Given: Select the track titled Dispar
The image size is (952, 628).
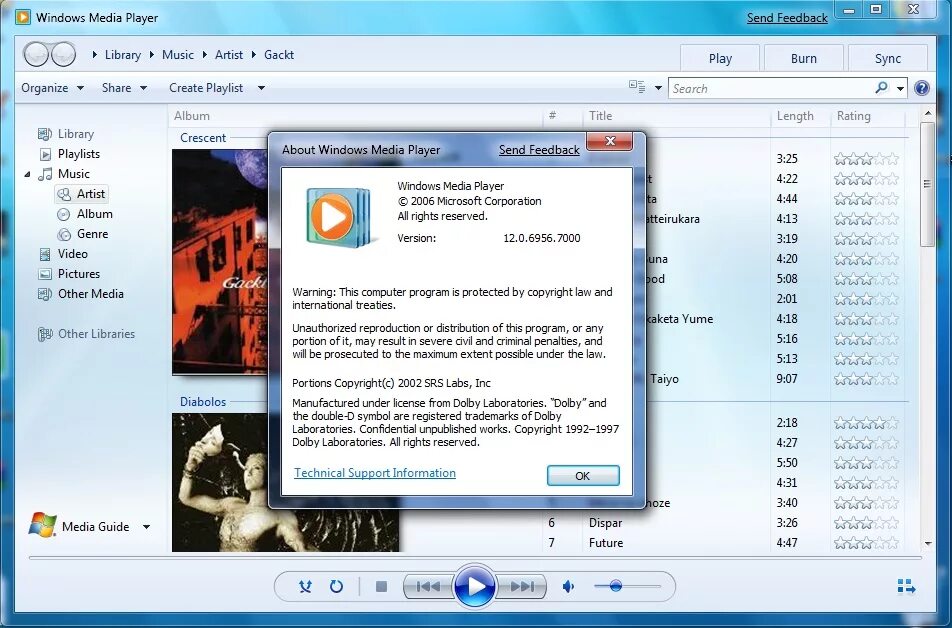Looking at the screenshot, I should pyautogui.click(x=605, y=523).
